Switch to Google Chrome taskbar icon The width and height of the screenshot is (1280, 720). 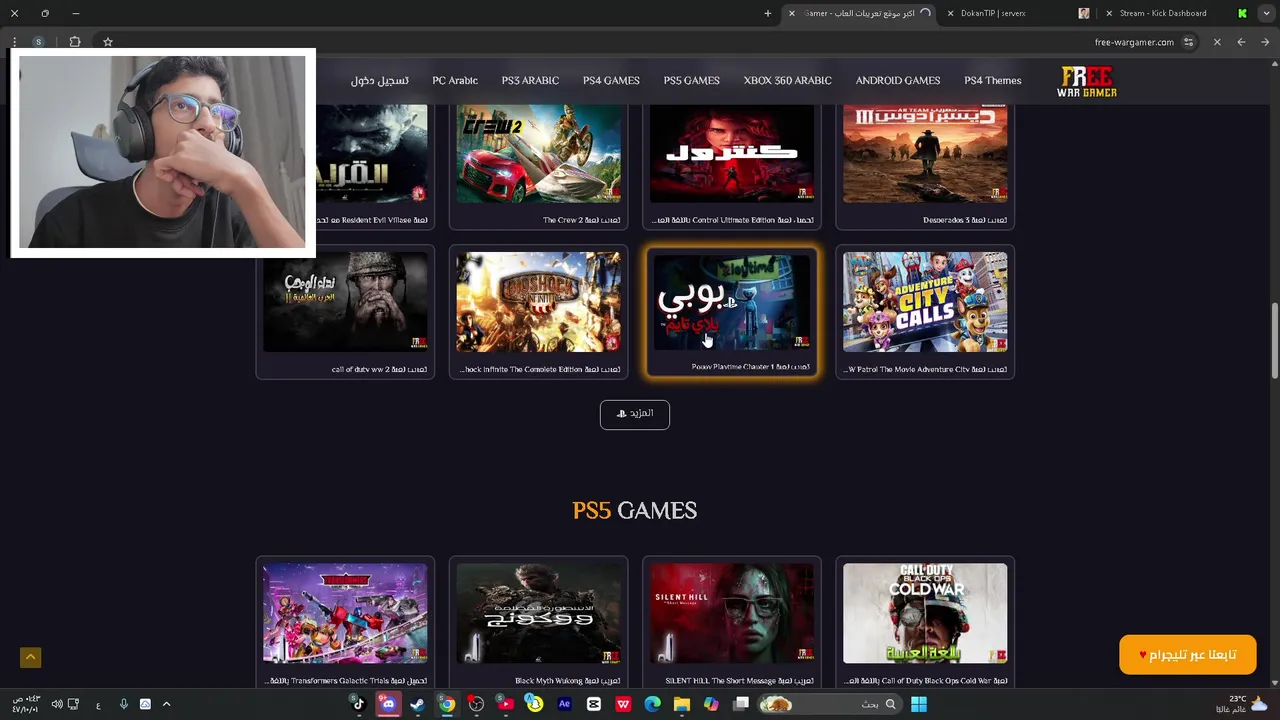coord(447,704)
